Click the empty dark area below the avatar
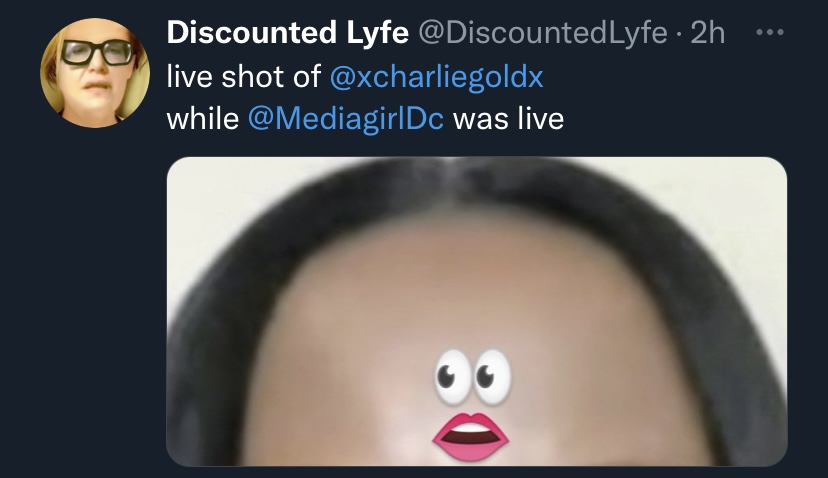828x478 pixels. pos(83,296)
